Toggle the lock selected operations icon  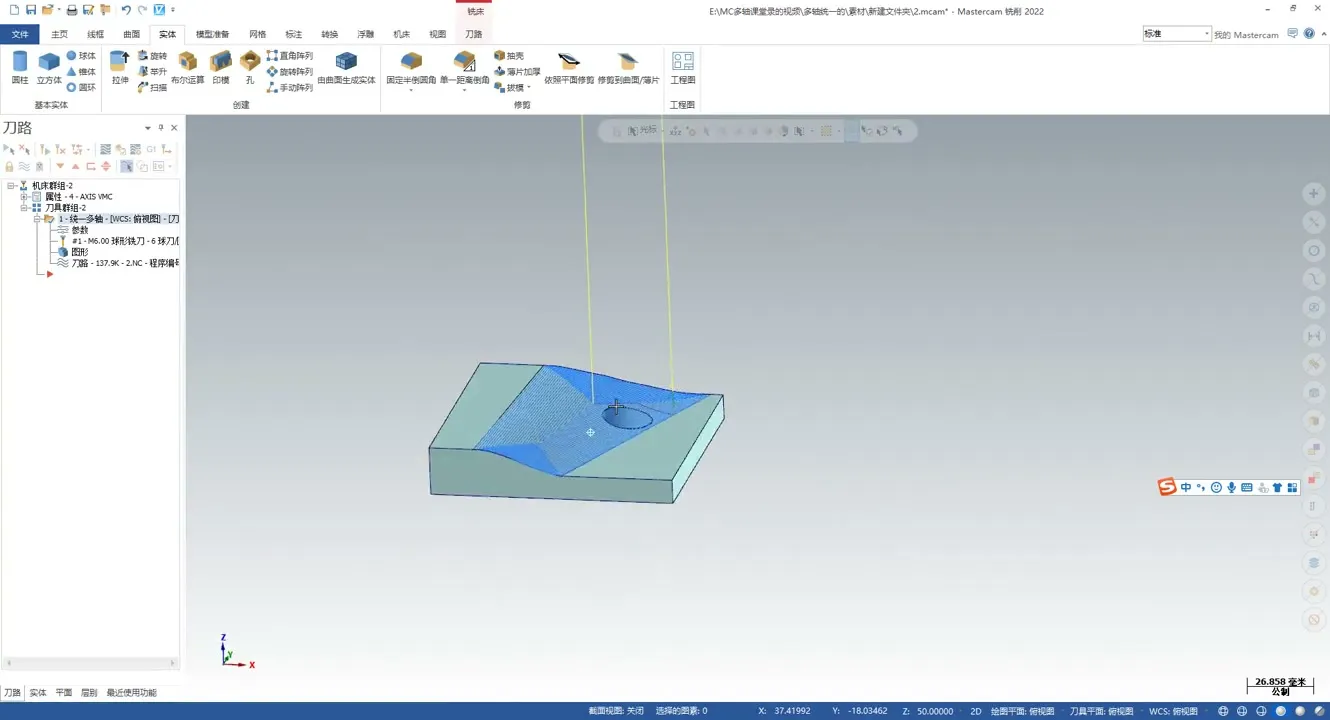[9, 167]
